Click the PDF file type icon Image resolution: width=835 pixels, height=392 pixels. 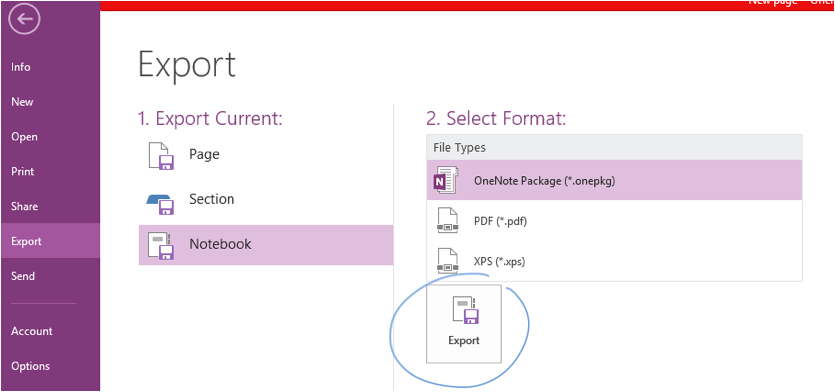tap(447, 221)
